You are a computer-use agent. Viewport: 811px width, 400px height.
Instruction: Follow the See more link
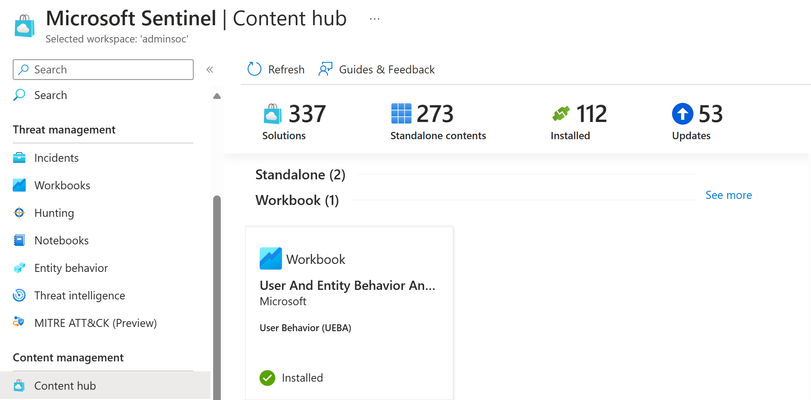pyautogui.click(x=728, y=195)
